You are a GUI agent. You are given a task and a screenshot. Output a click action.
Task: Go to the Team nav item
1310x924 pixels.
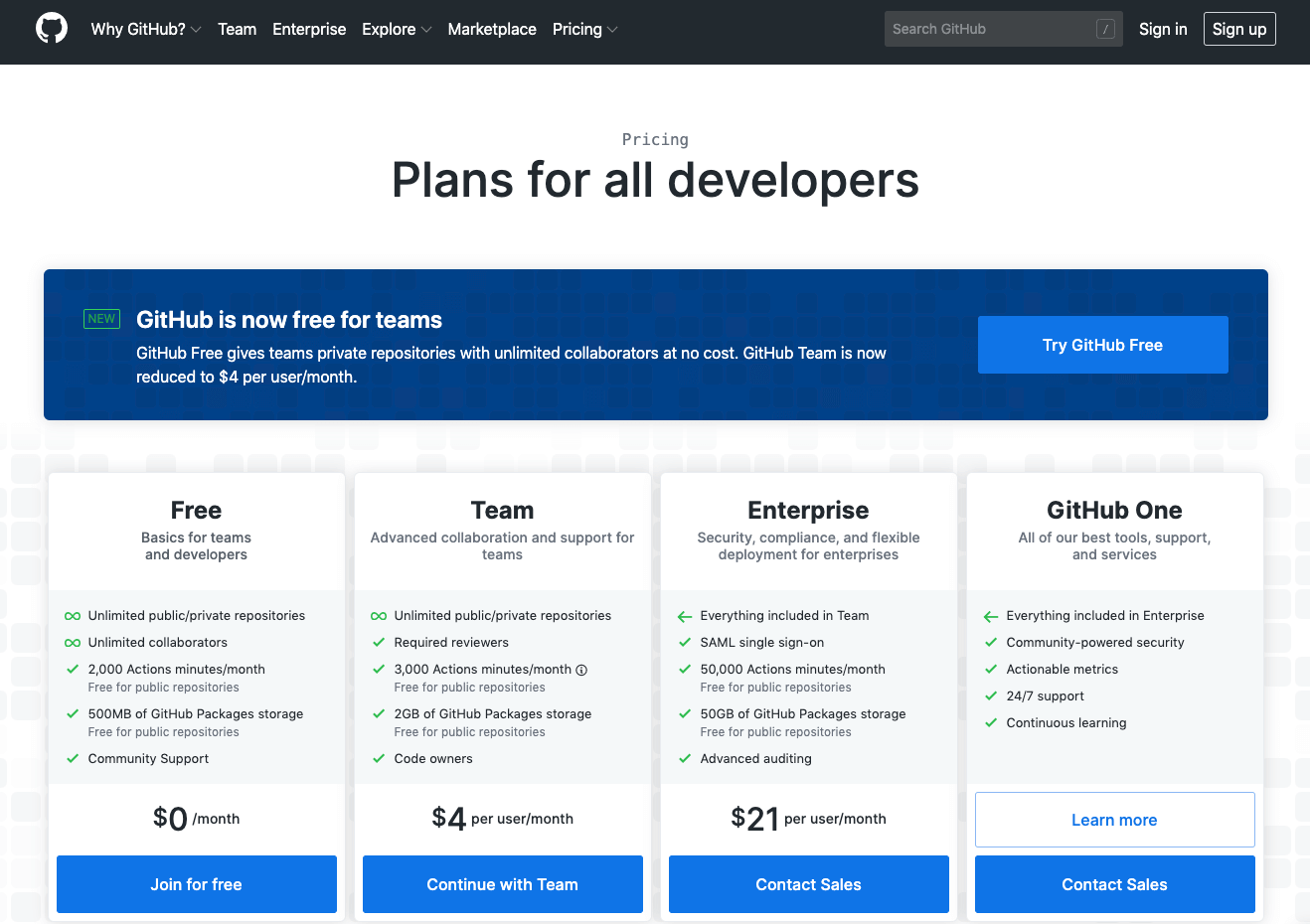pos(237,30)
